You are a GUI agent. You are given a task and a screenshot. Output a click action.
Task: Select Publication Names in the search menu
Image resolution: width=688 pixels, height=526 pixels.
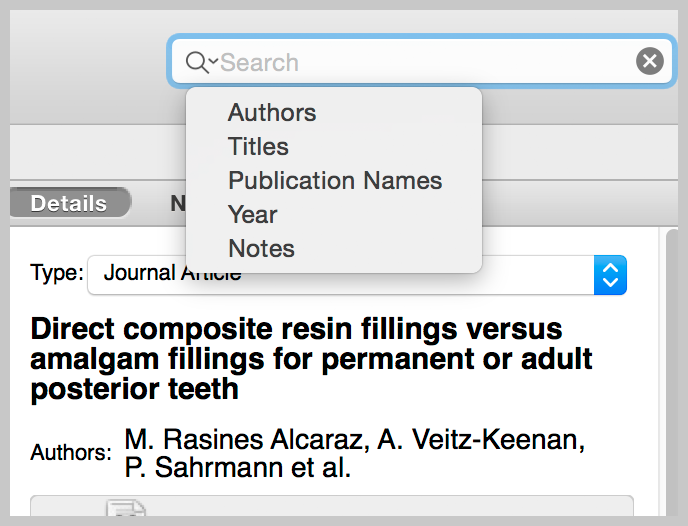[x=334, y=181]
